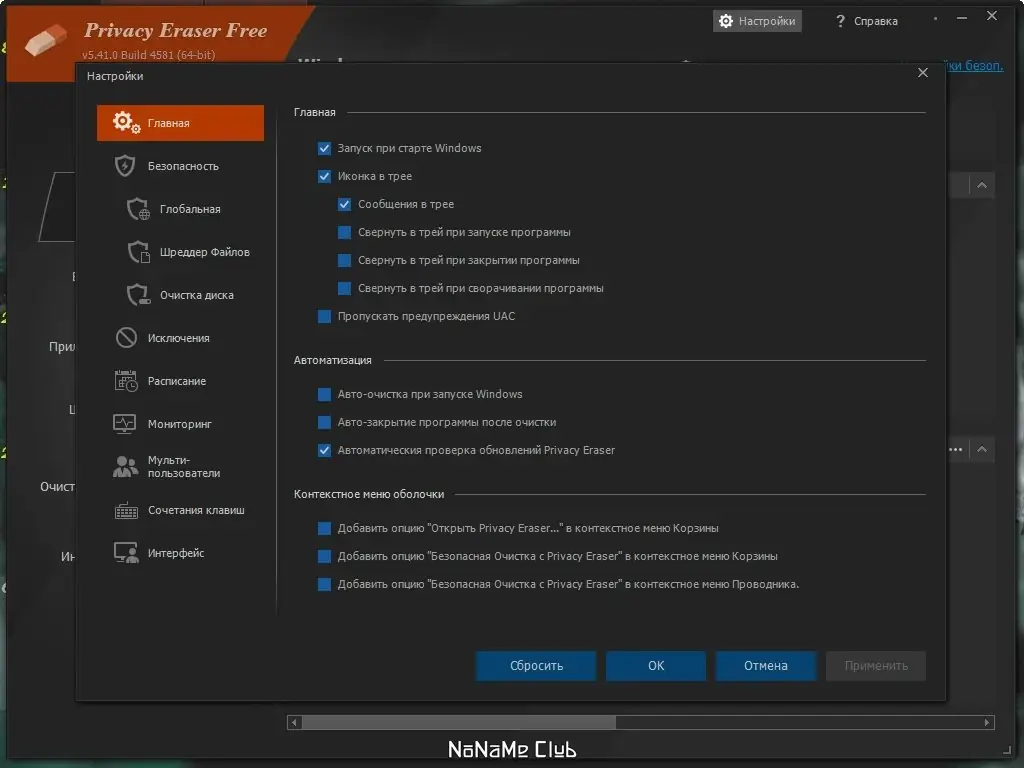Collapse the lower section chevron in main window
The height and width of the screenshot is (768, 1024).
pos(982,449)
